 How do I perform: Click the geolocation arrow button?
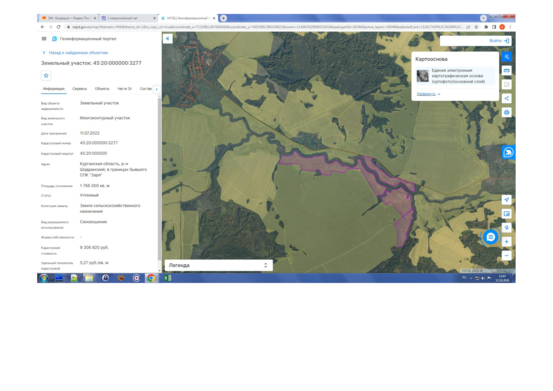(507, 200)
